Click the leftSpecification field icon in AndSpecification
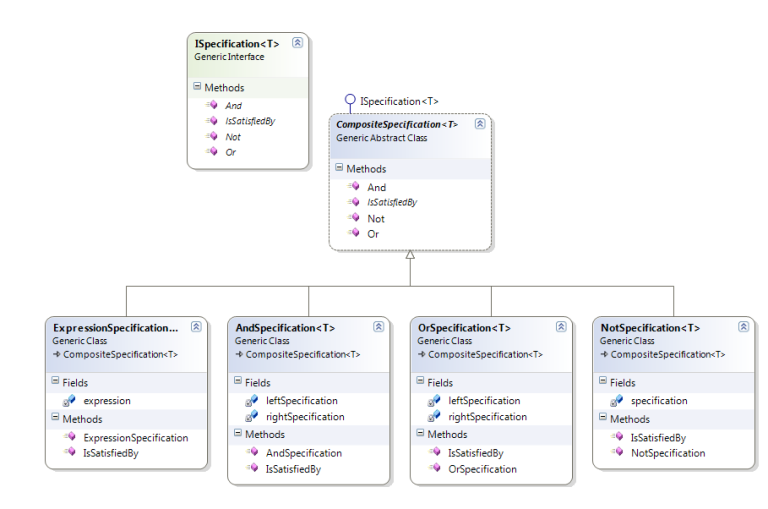Viewport: 768px width, 509px height. click(252, 400)
